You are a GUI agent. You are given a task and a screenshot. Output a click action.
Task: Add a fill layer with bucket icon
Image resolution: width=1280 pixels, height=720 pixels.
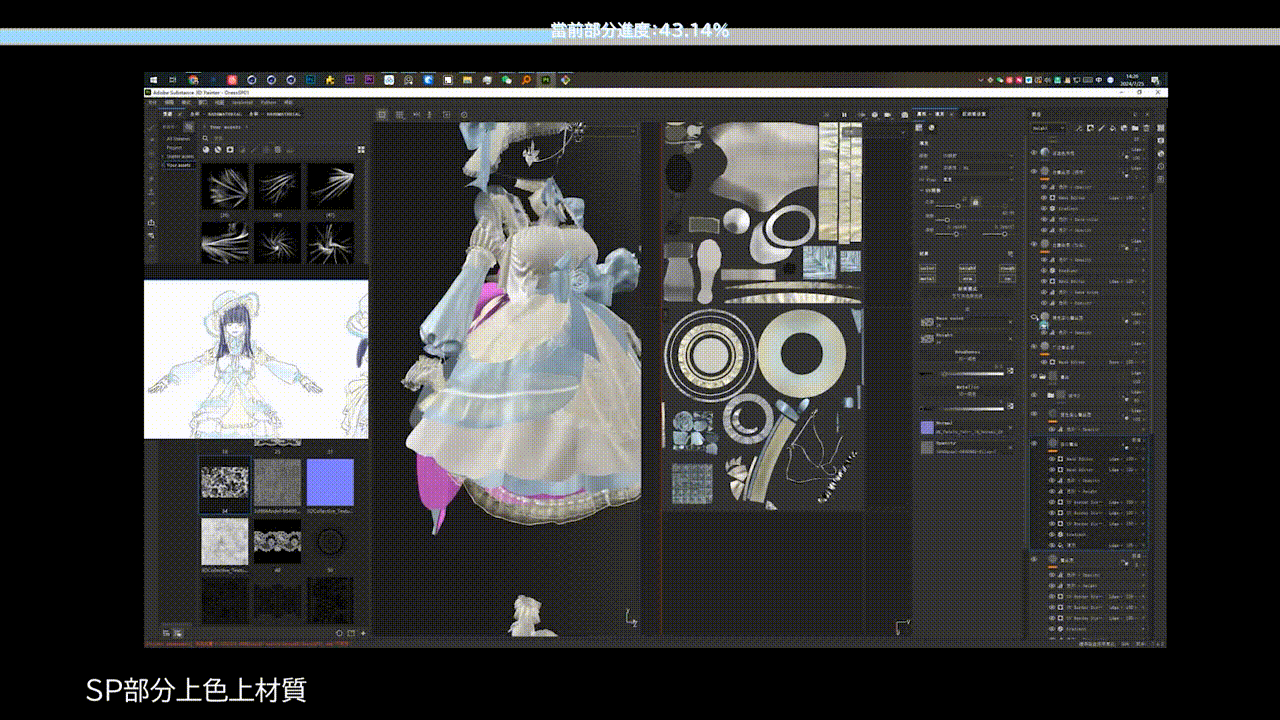[1112, 128]
